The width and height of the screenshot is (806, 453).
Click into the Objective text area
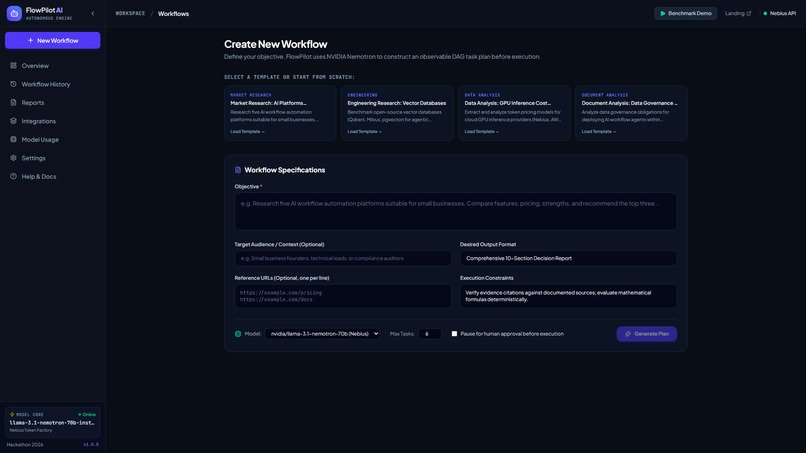tap(455, 211)
